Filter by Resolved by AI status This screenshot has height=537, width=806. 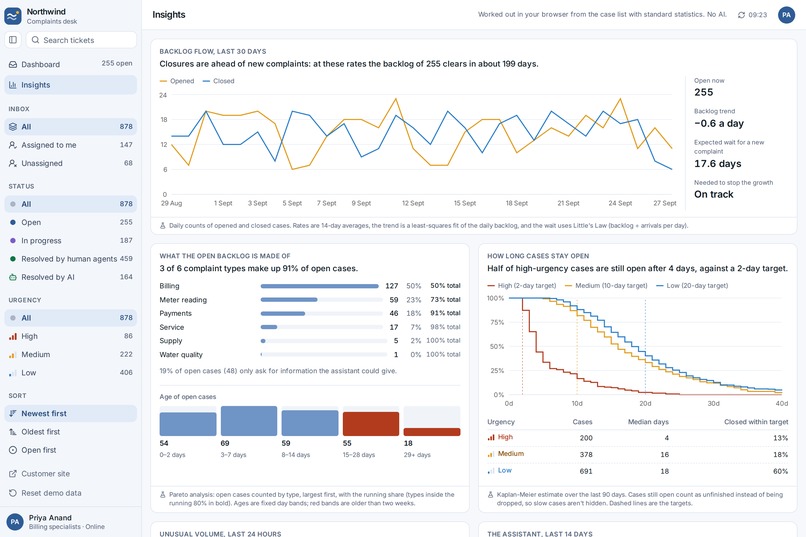tap(71, 277)
